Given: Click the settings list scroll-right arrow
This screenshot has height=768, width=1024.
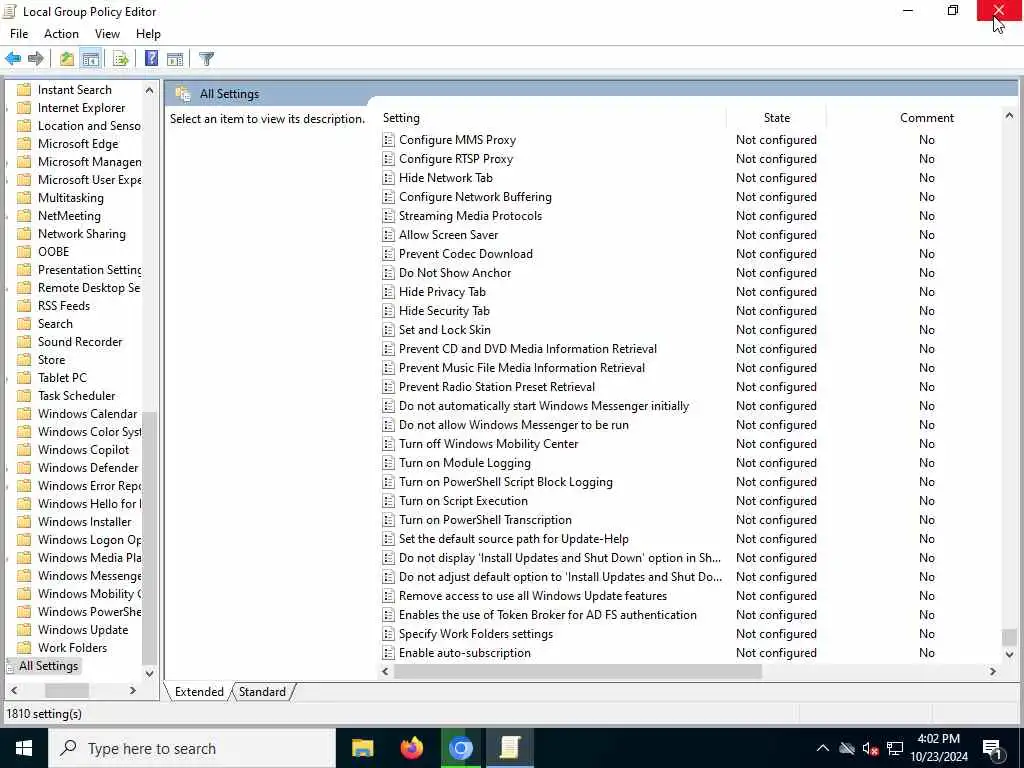Looking at the screenshot, I should coord(993,671).
